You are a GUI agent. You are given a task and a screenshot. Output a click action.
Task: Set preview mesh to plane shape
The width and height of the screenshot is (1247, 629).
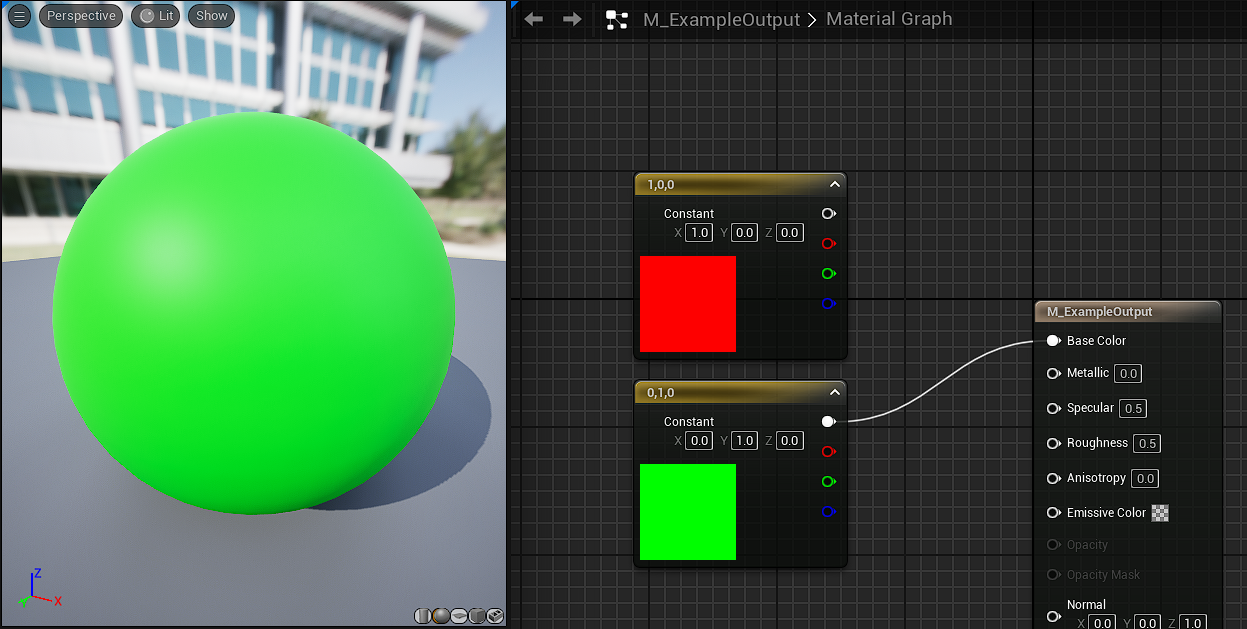click(459, 616)
